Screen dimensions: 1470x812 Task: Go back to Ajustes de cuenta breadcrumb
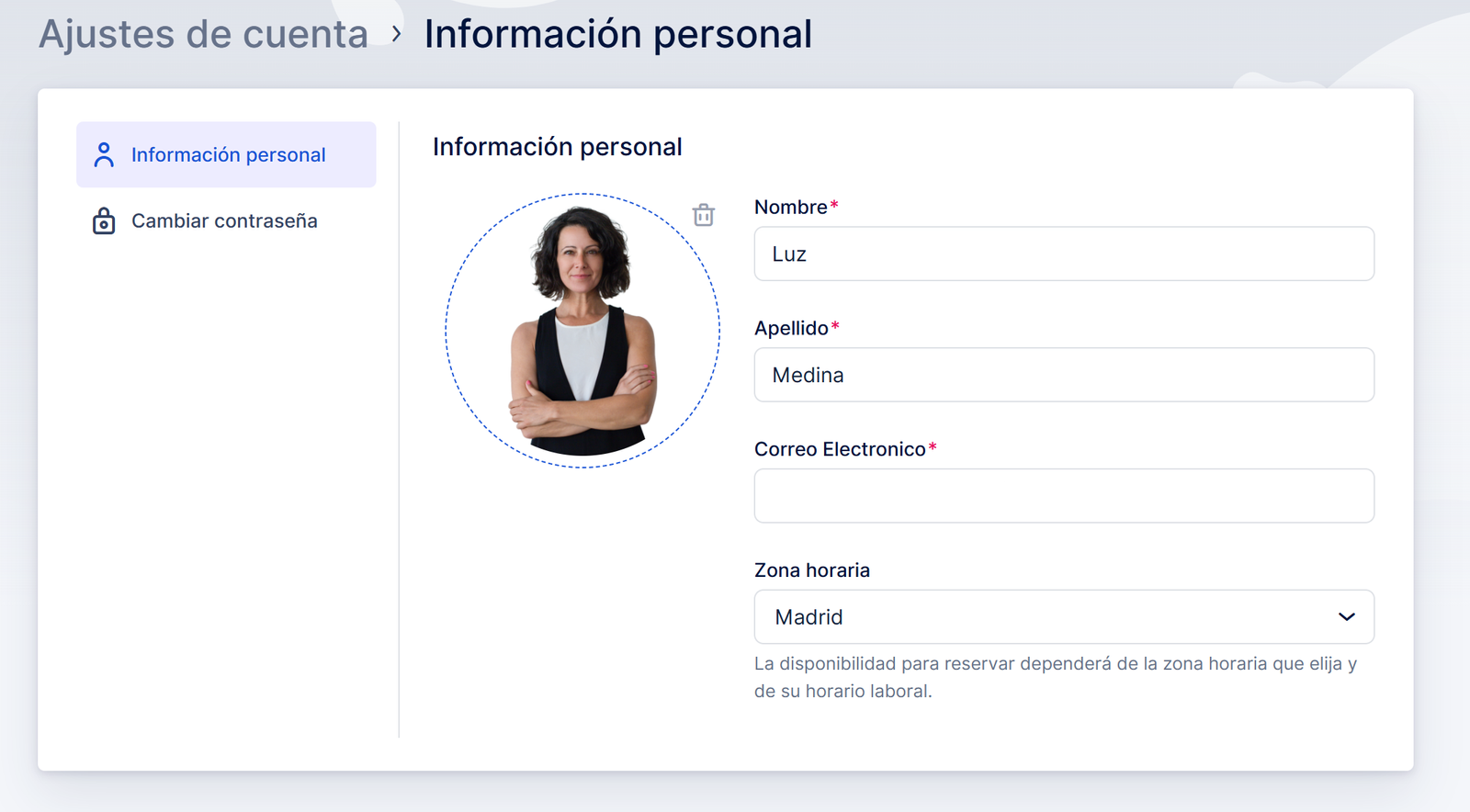coord(203,34)
